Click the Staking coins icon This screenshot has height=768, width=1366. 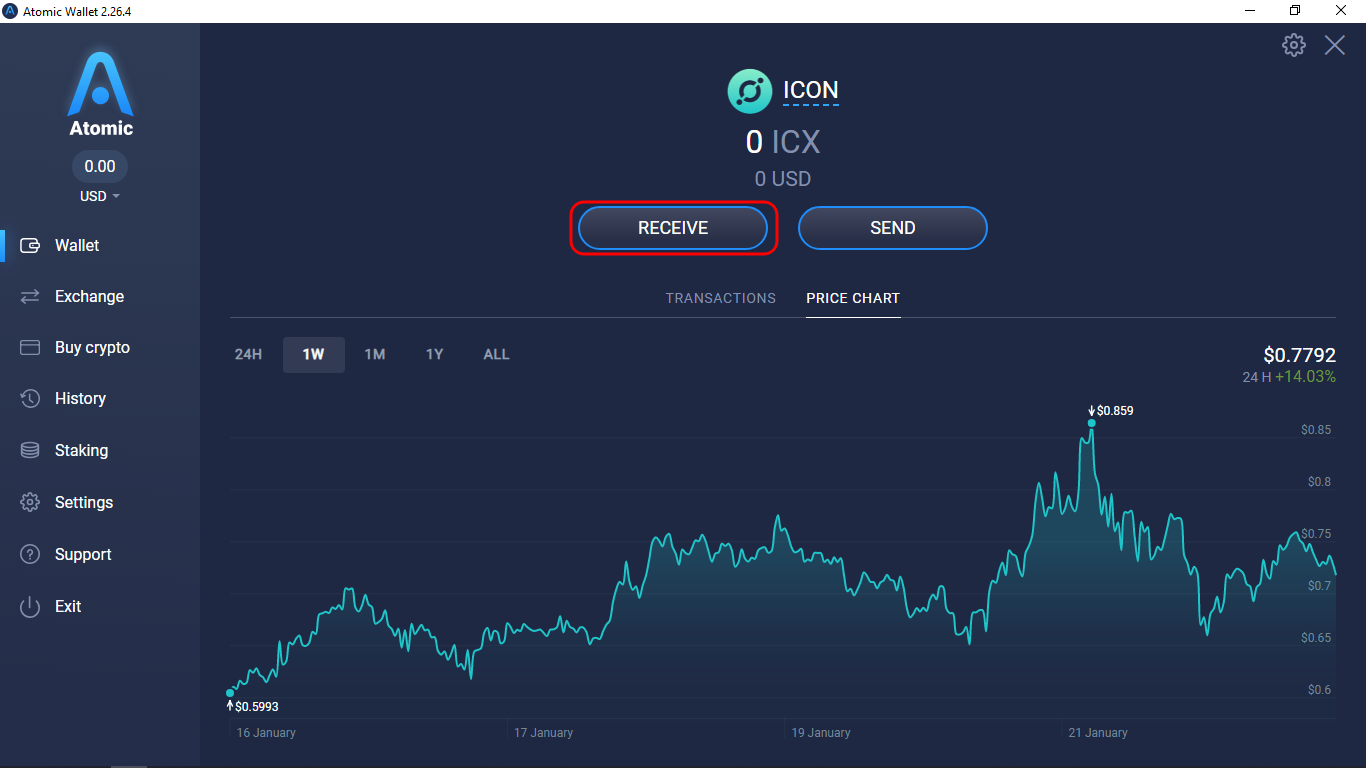click(30, 450)
